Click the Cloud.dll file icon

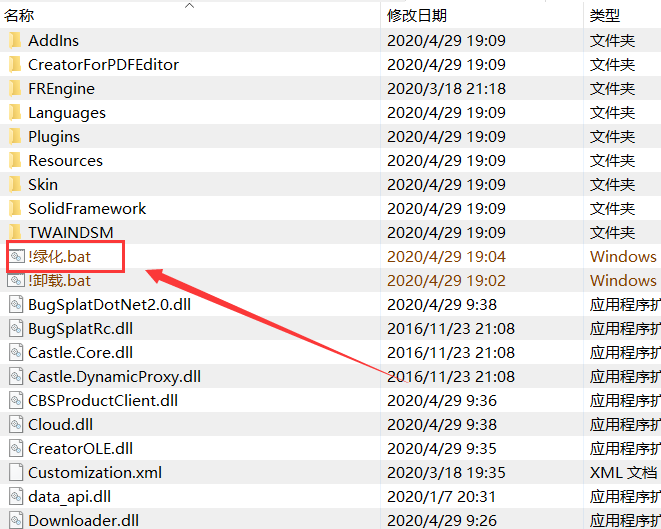click(16, 425)
